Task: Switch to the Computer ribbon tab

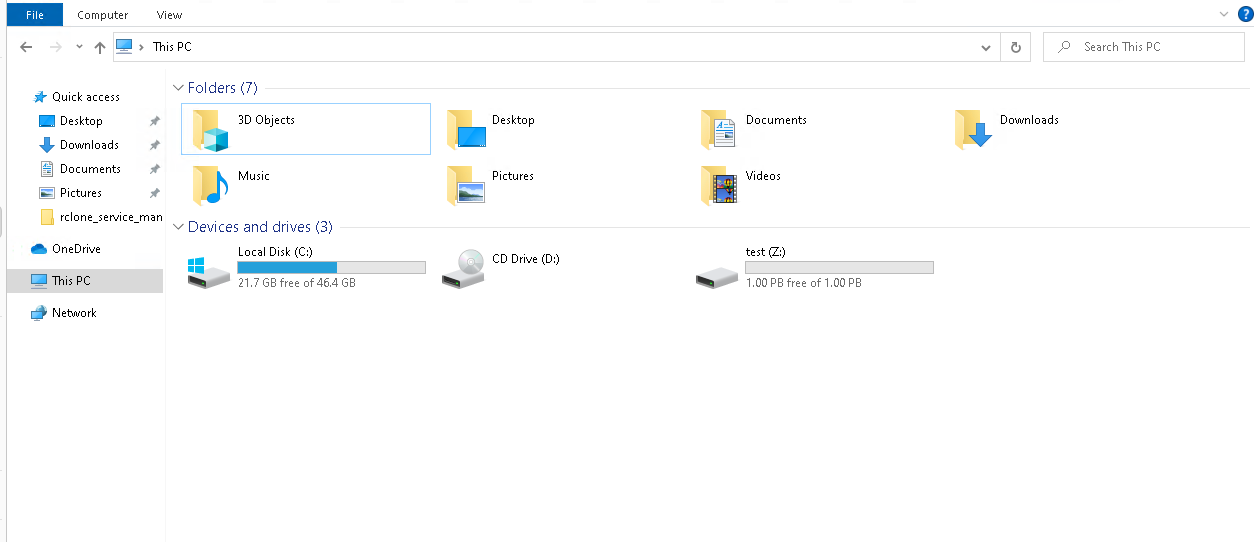Action: click(103, 15)
